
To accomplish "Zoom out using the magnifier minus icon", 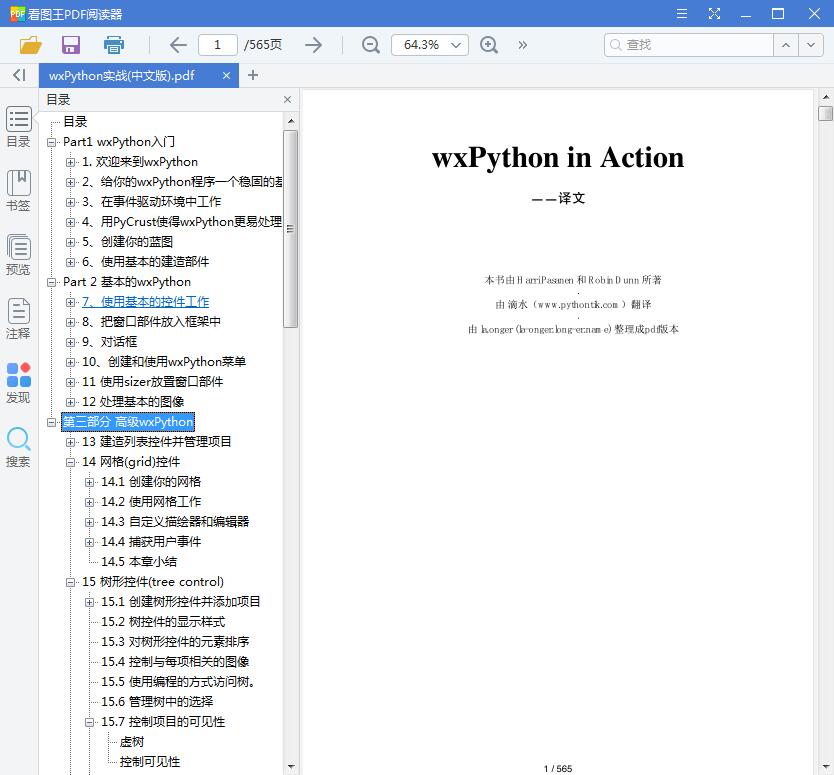I will [x=370, y=45].
